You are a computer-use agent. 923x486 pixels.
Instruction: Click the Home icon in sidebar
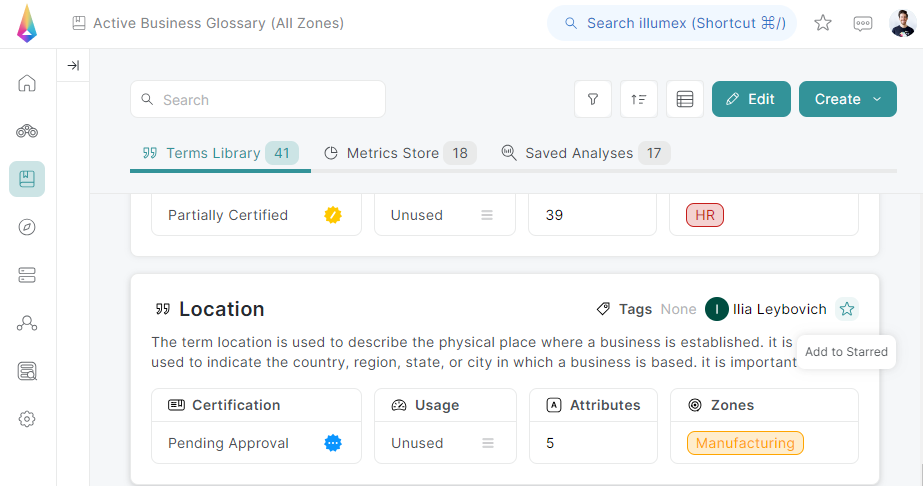(27, 83)
